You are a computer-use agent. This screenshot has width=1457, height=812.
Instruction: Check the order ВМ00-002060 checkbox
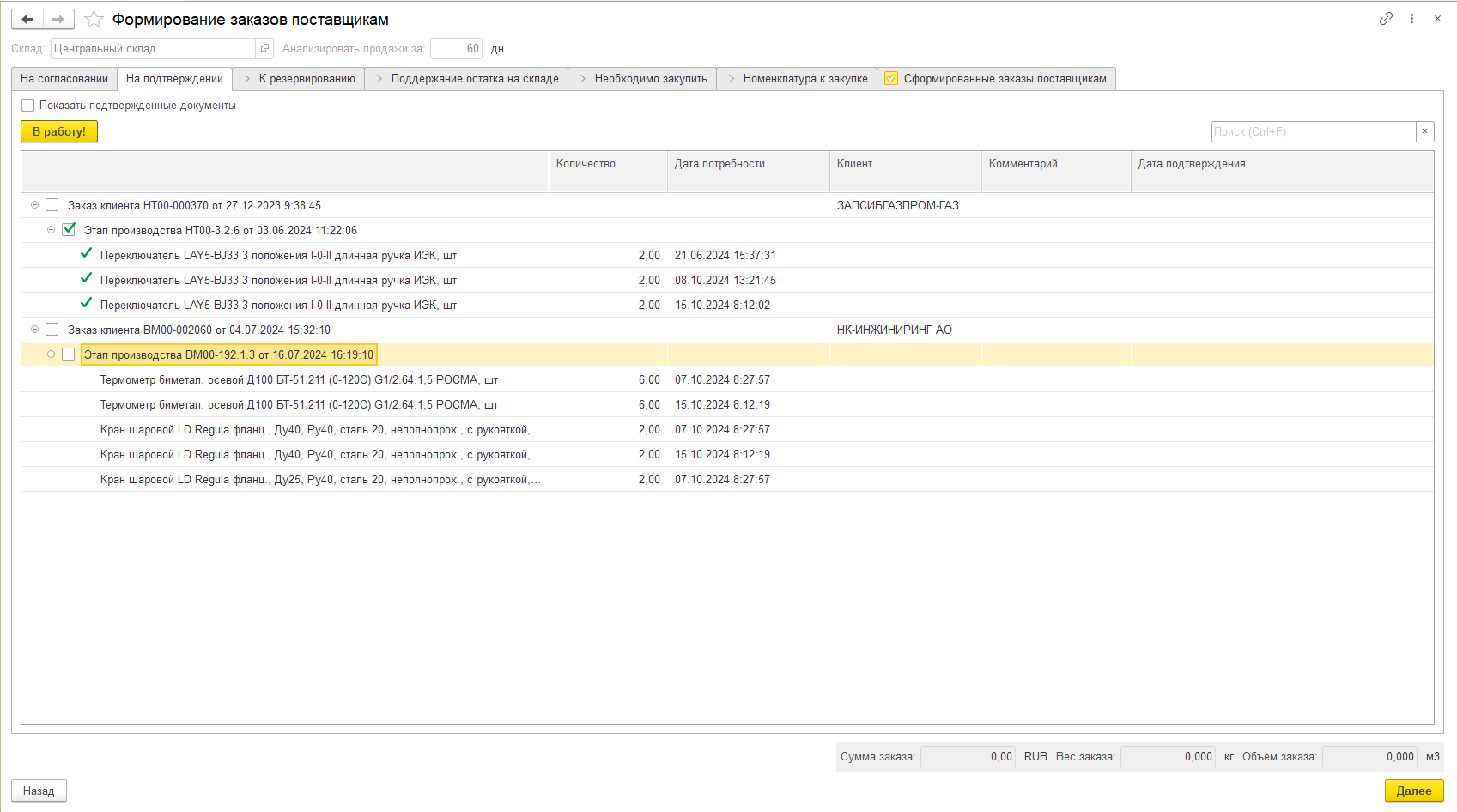[x=52, y=330]
